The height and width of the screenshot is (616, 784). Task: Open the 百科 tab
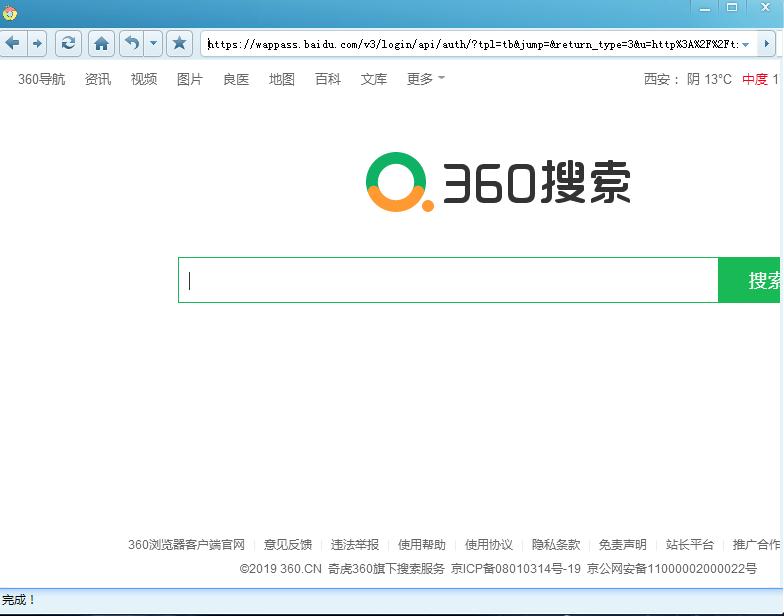click(x=328, y=79)
